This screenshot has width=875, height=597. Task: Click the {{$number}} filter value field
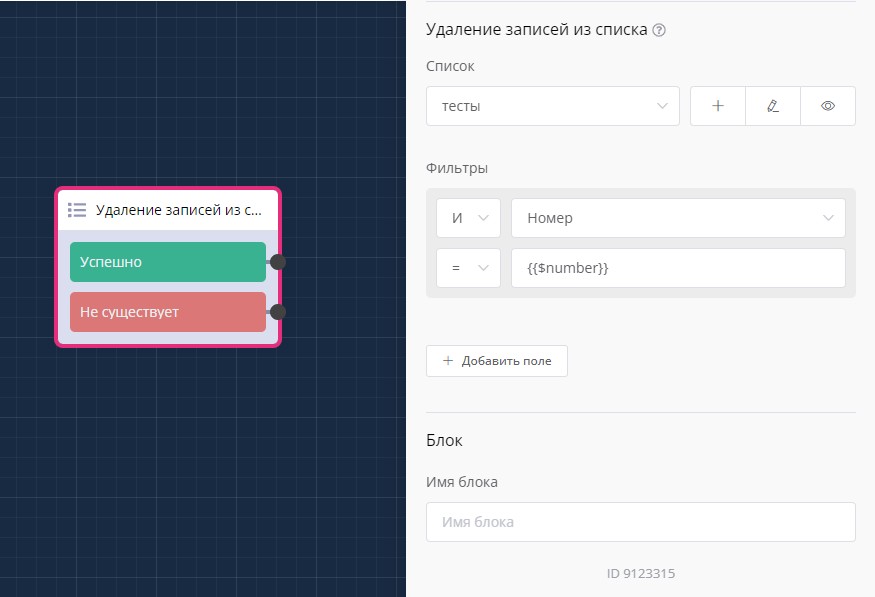(677, 268)
